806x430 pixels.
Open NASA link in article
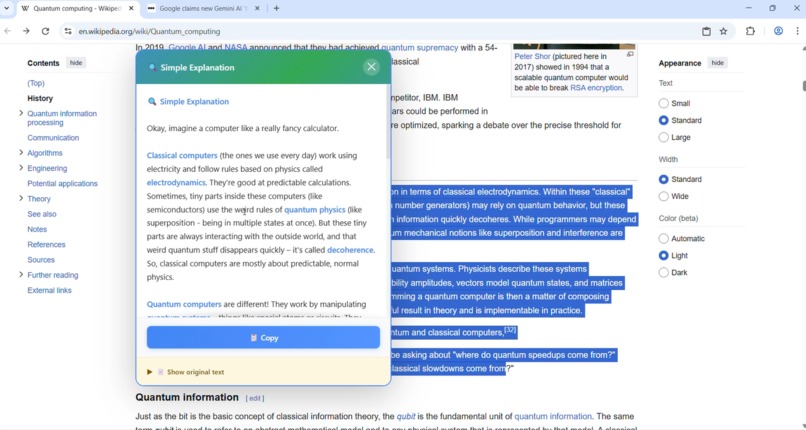click(235, 48)
